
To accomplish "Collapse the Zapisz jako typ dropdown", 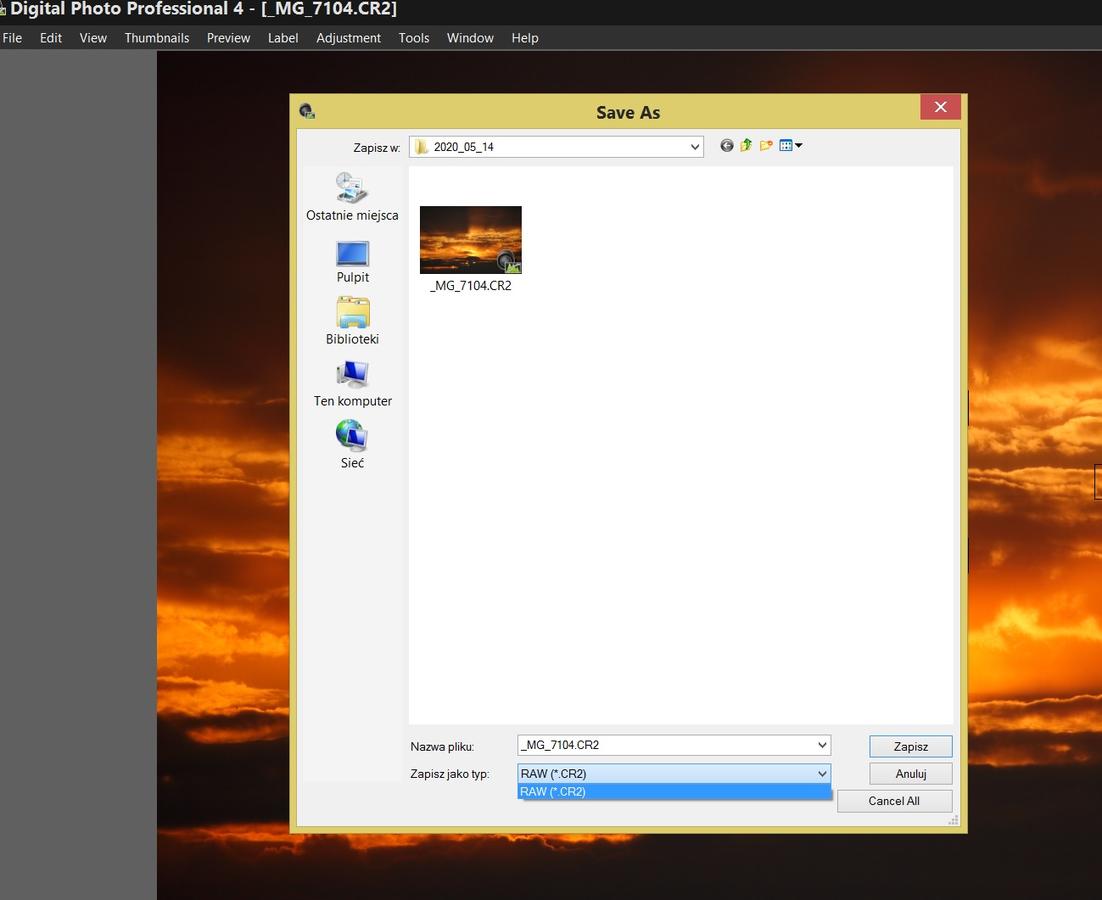I will tap(822, 774).
